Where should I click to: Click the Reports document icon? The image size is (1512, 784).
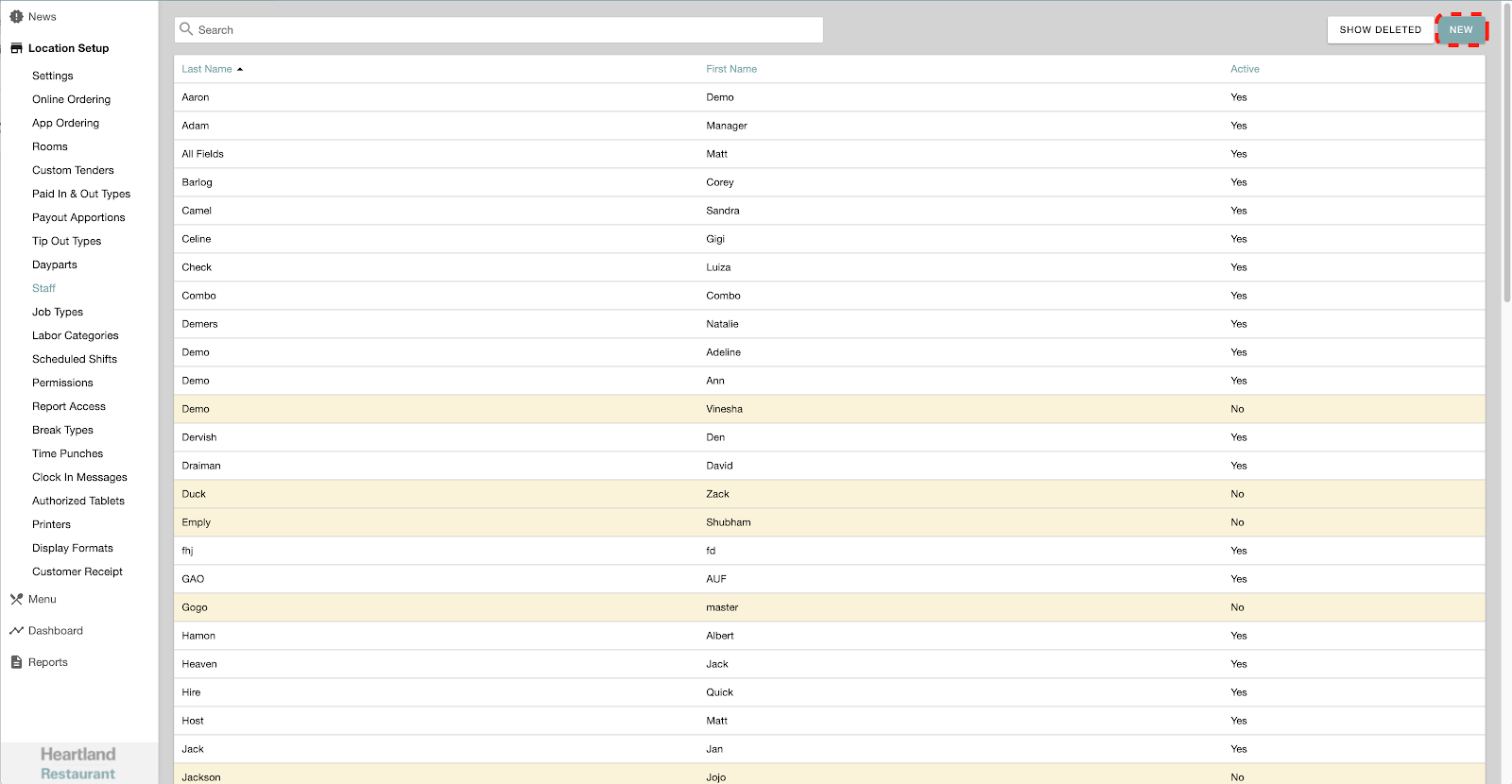click(x=16, y=662)
